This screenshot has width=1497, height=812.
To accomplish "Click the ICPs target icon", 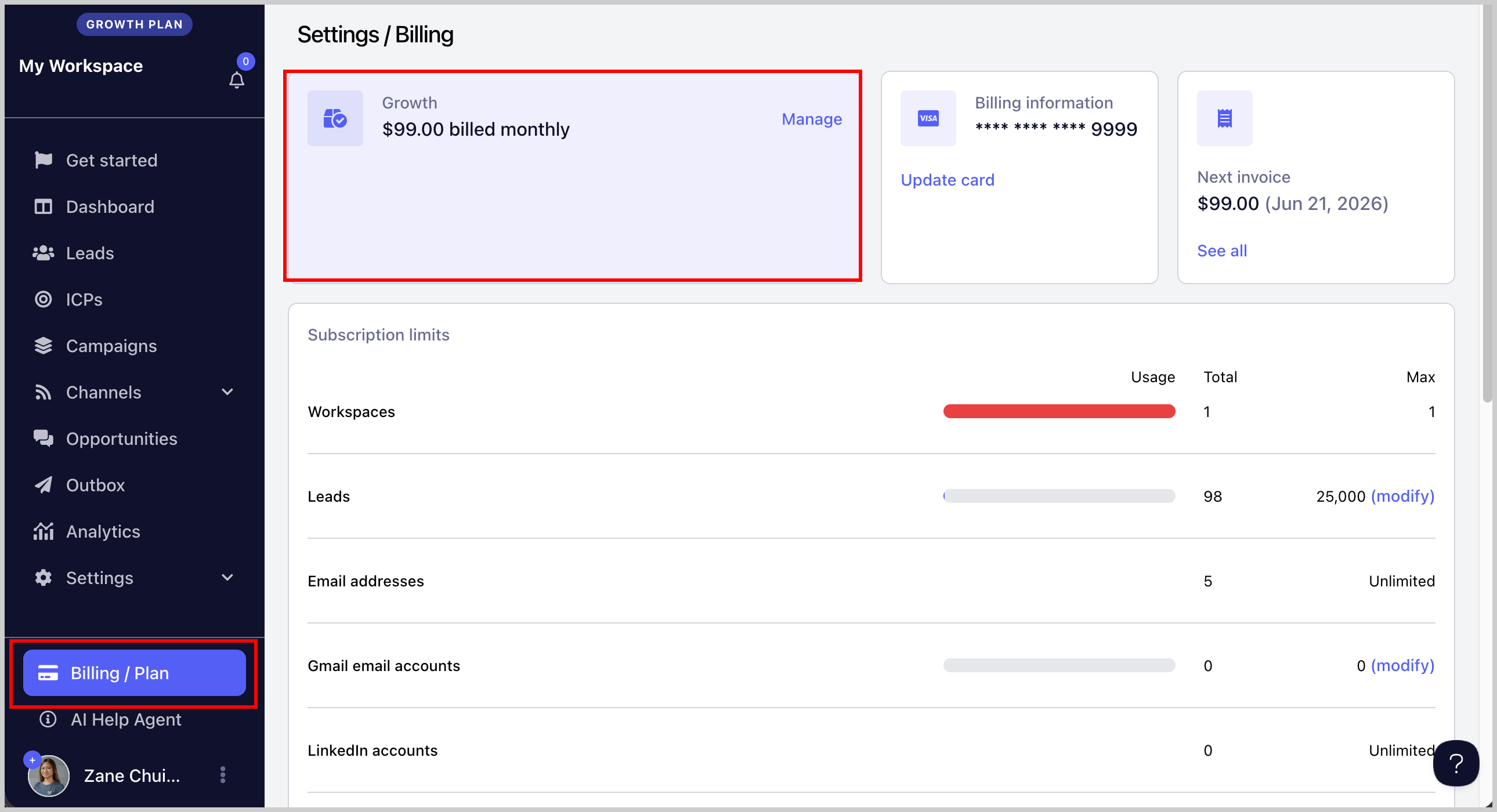I will (44, 299).
